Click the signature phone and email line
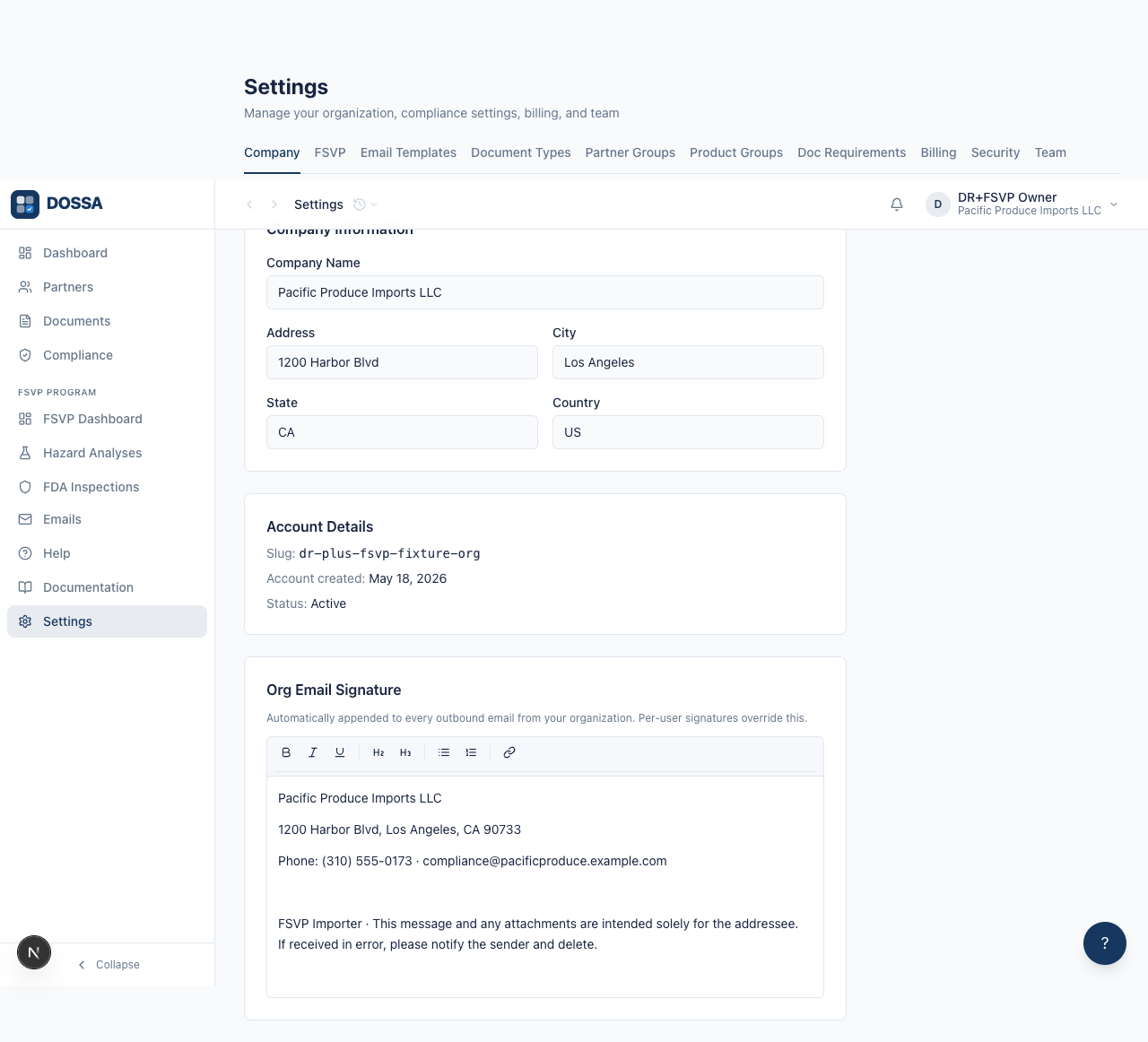The image size is (1148, 1042). (x=473, y=861)
